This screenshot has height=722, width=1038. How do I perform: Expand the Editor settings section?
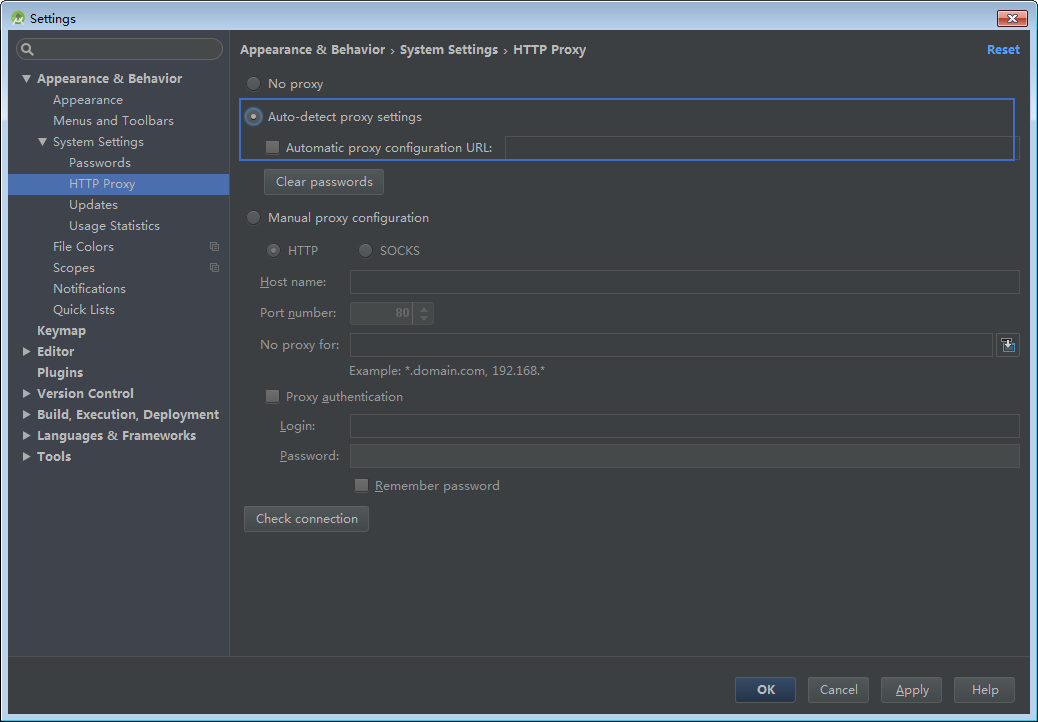[x=27, y=352]
